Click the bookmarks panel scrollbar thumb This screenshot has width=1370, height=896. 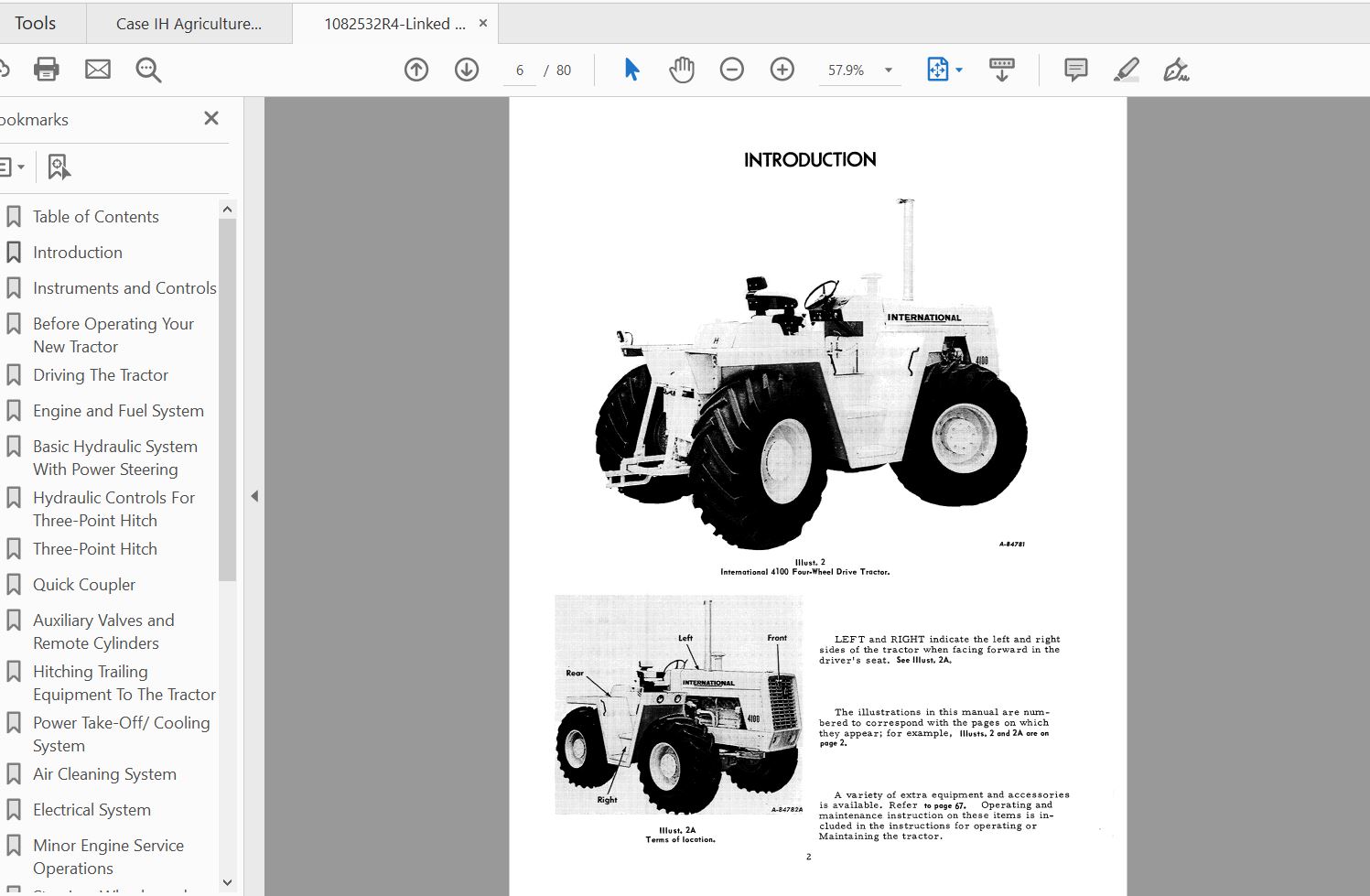[228, 400]
